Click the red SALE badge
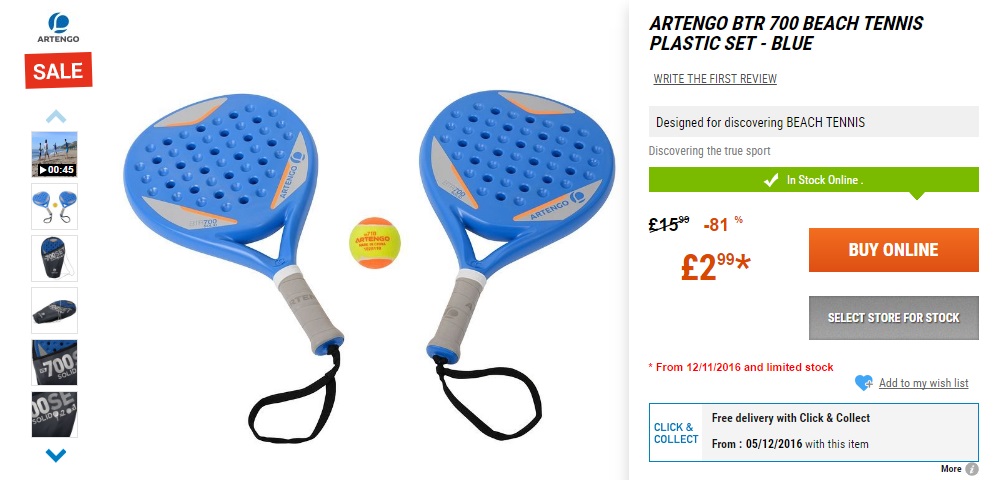Image resolution: width=998 pixels, height=480 pixels. (58, 71)
